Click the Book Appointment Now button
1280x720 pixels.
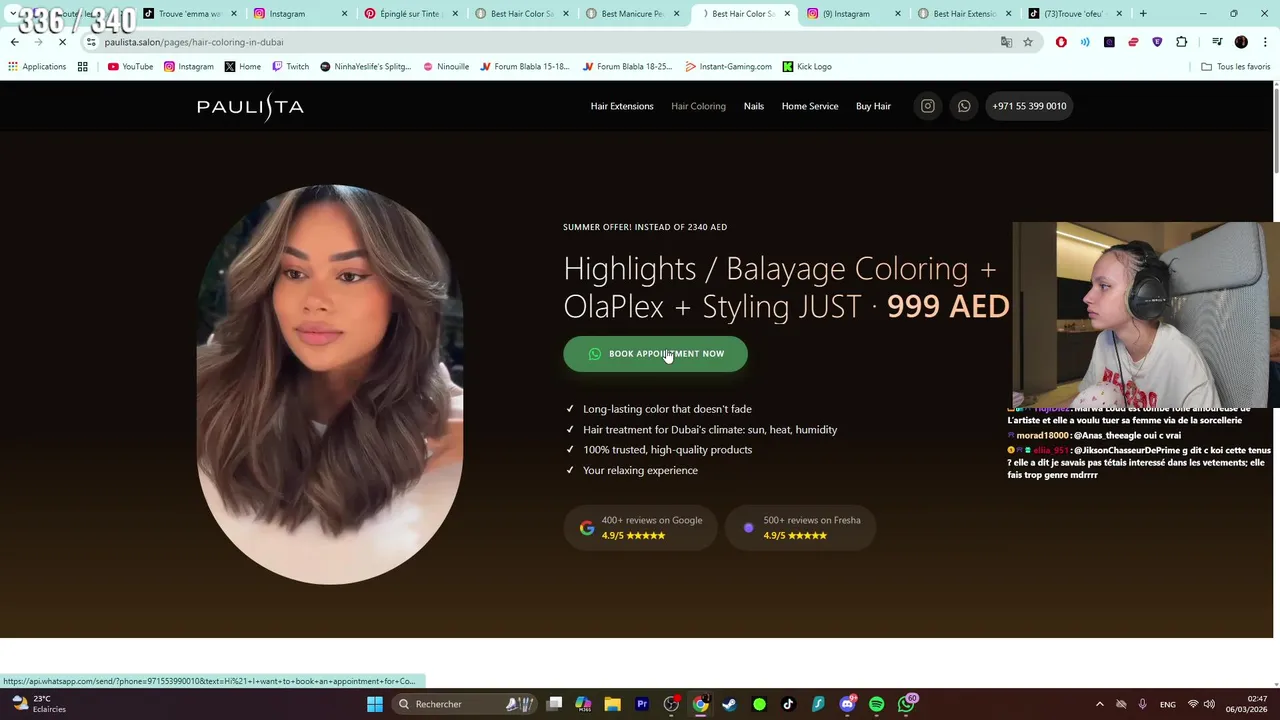click(x=655, y=354)
